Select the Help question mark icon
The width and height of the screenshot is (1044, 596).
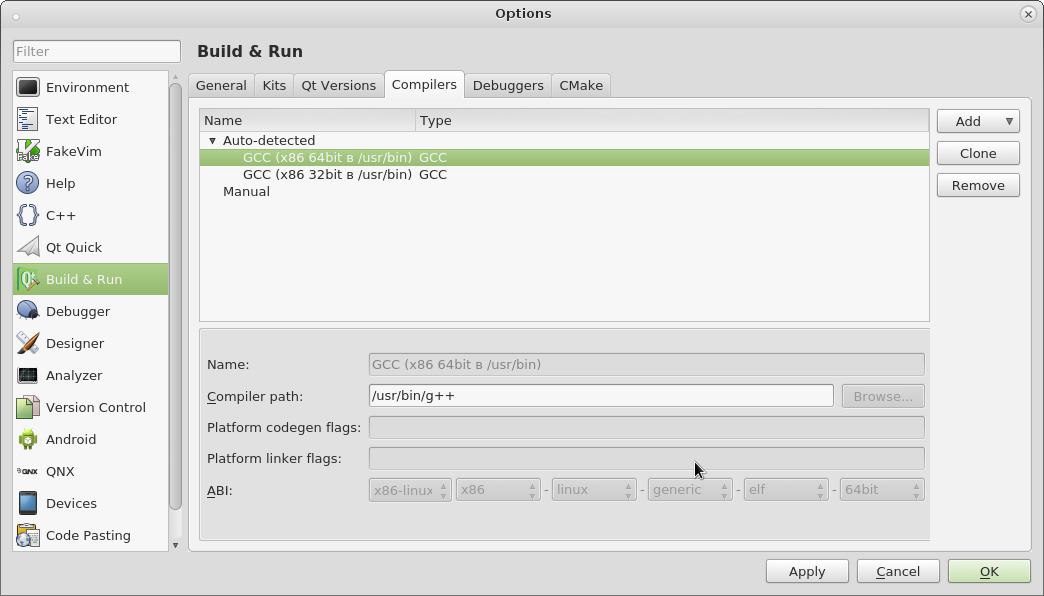click(x=28, y=183)
